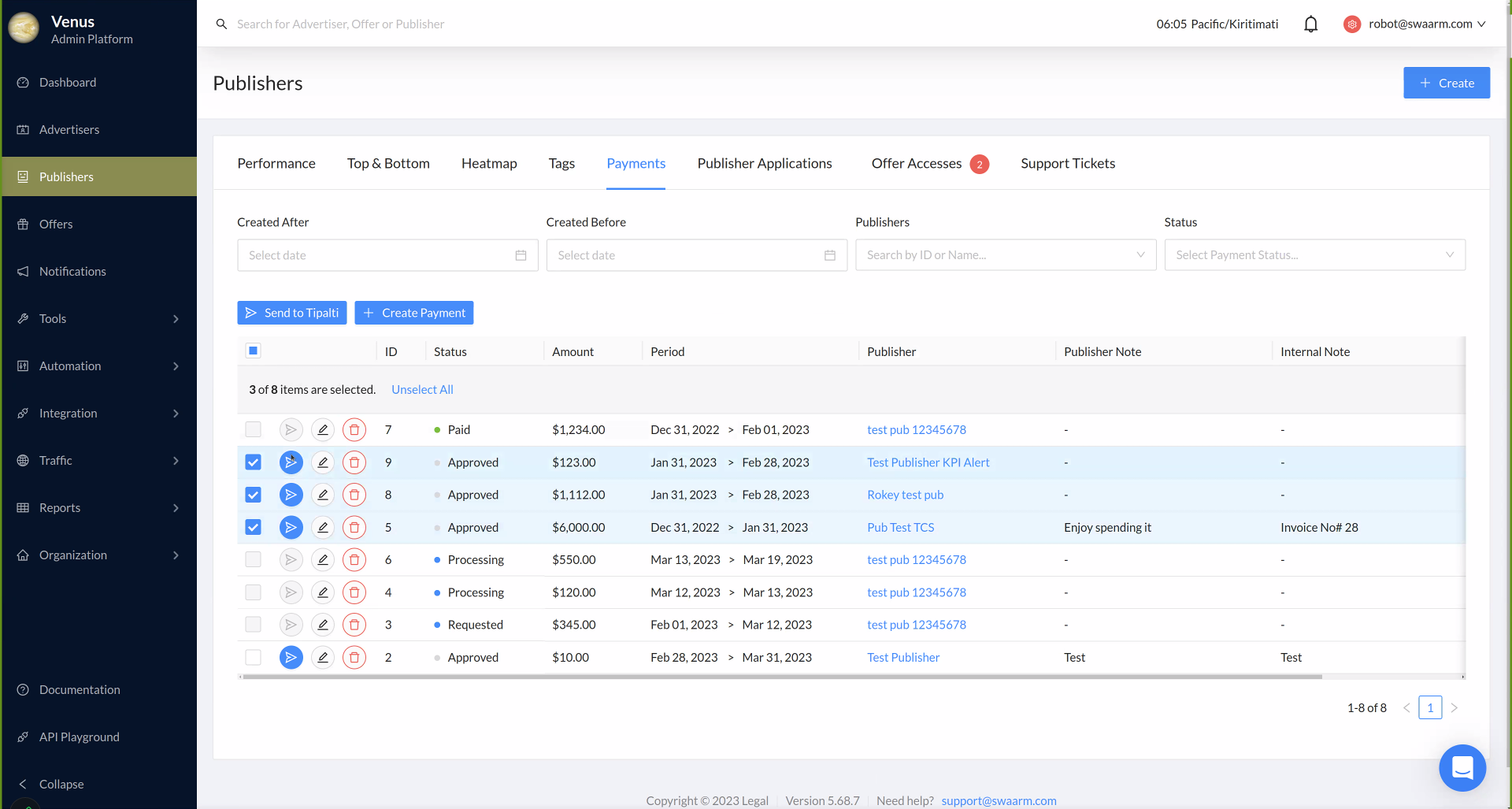Screen dimensions: 1512x809
Task: Open the Status payment filter dropdown
Action: point(1314,255)
